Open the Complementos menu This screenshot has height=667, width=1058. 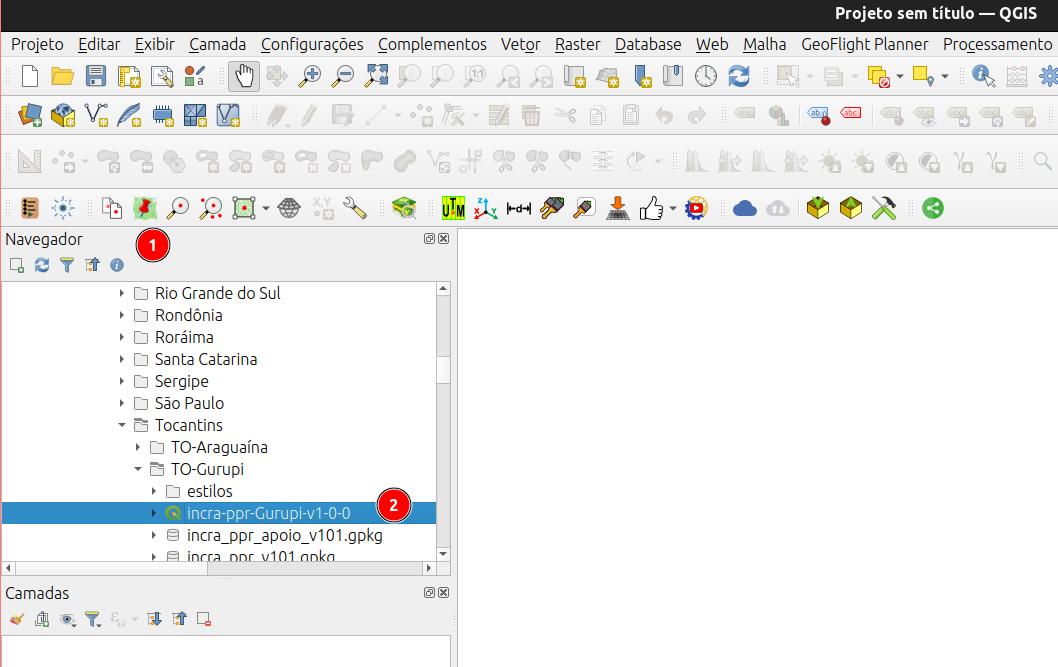432,45
